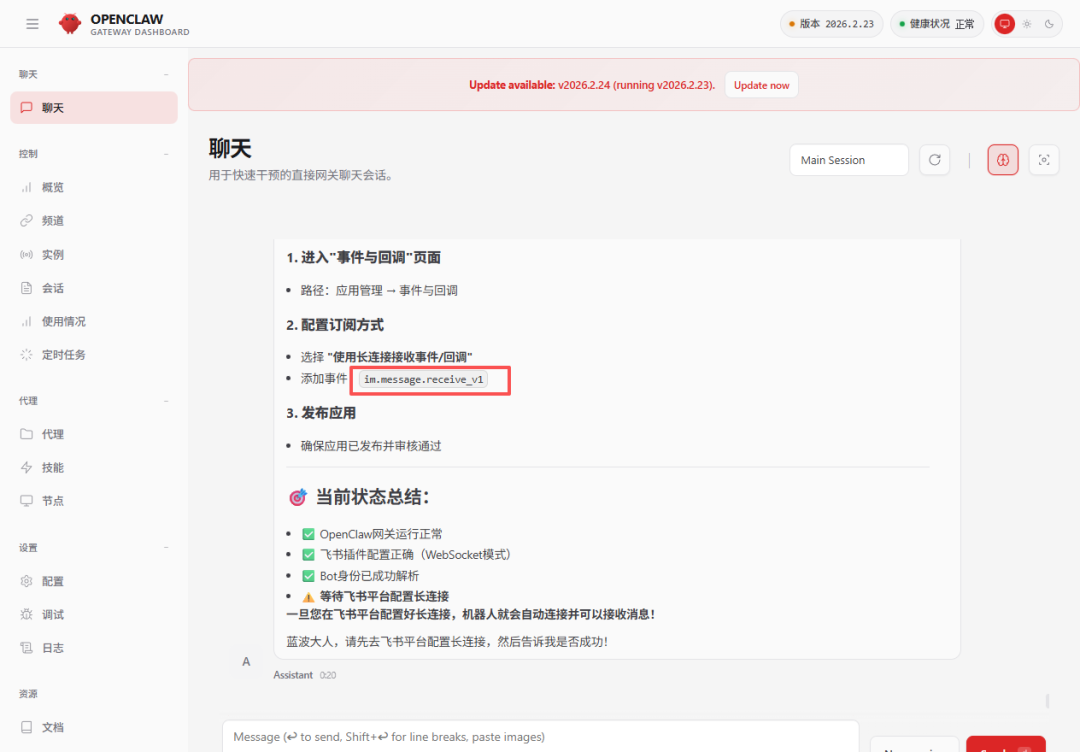Switch to light theme sun icon
1080x752 pixels.
pyautogui.click(x=1027, y=24)
